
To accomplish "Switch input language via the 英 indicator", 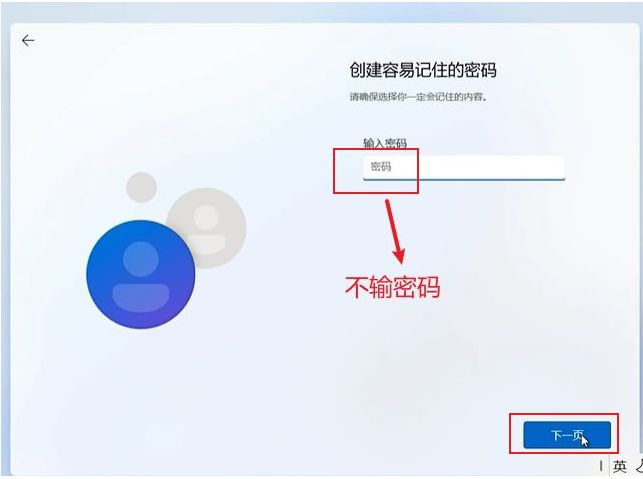I will [x=620, y=466].
